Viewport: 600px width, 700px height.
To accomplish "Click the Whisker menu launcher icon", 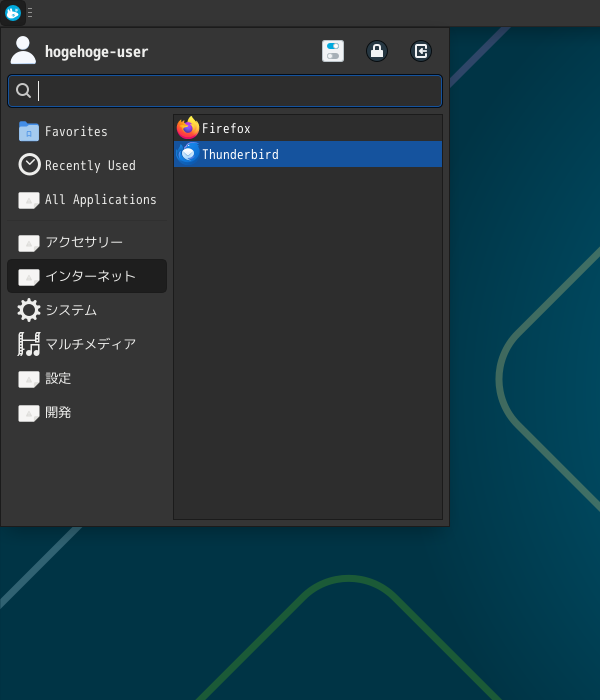I will [x=12, y=13].
